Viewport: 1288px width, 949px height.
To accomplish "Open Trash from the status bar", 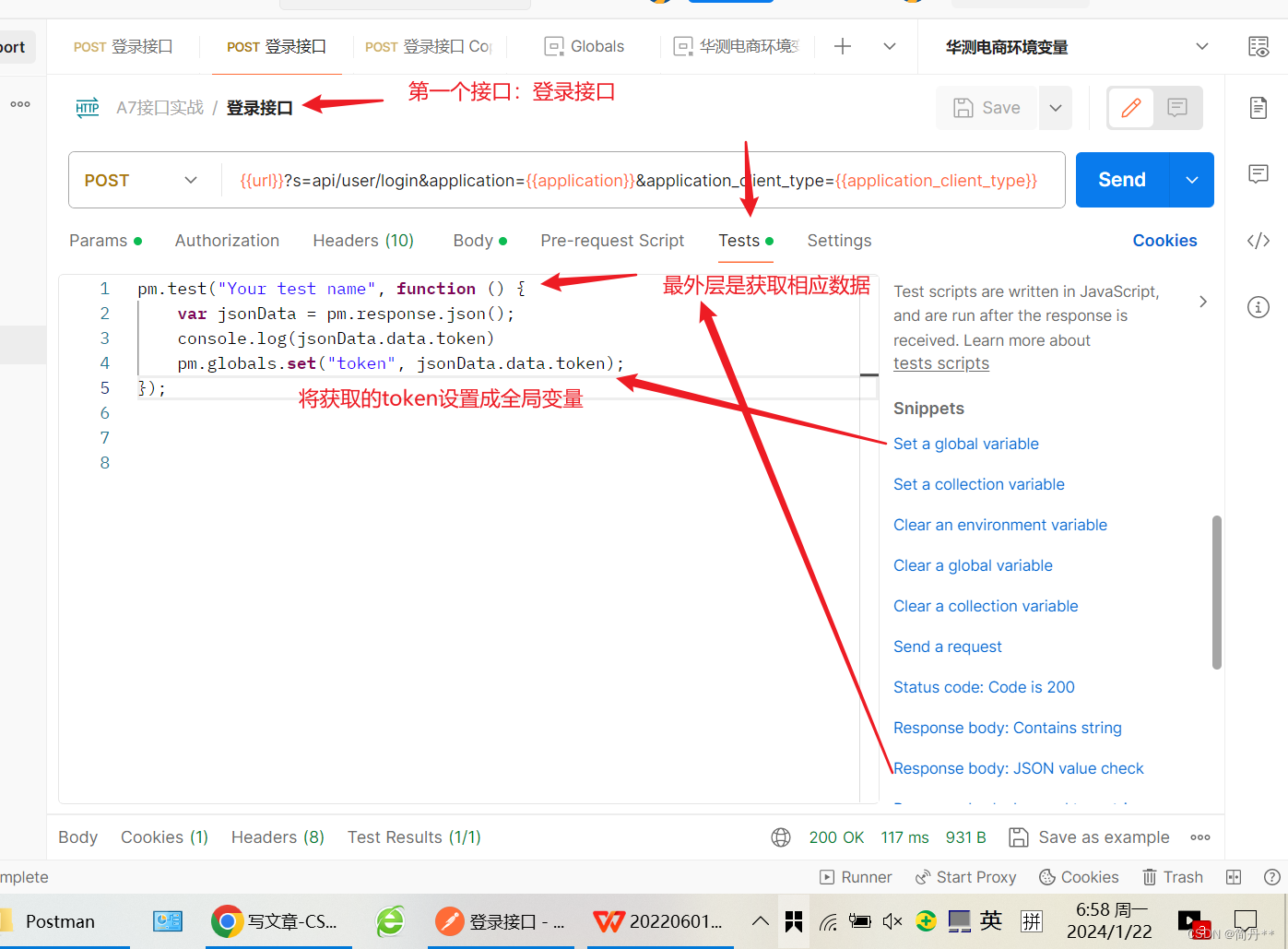I will (x=1173, y=877).
